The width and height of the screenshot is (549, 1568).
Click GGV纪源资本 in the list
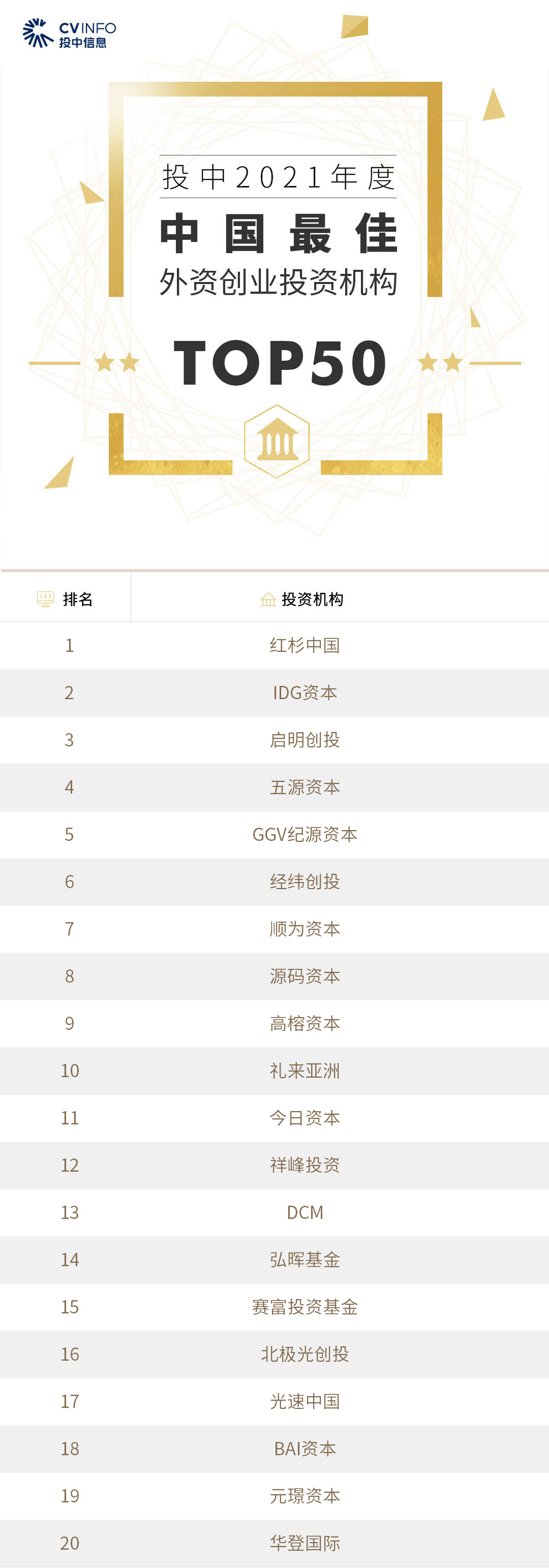click(x=305, y=834)
